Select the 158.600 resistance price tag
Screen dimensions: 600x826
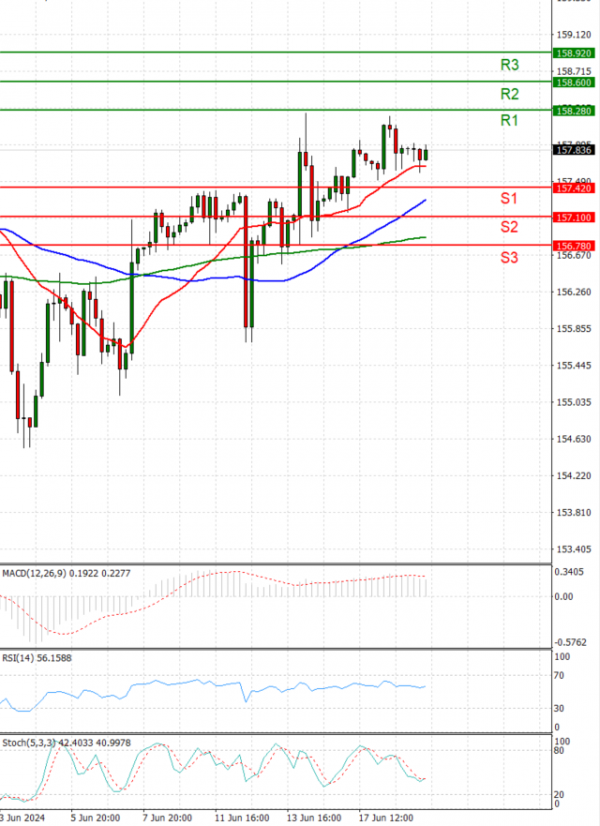click(574, 82)
